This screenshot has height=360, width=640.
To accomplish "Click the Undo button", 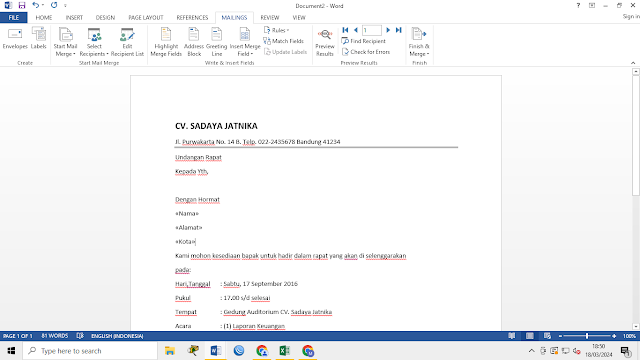I will (36, 5).
